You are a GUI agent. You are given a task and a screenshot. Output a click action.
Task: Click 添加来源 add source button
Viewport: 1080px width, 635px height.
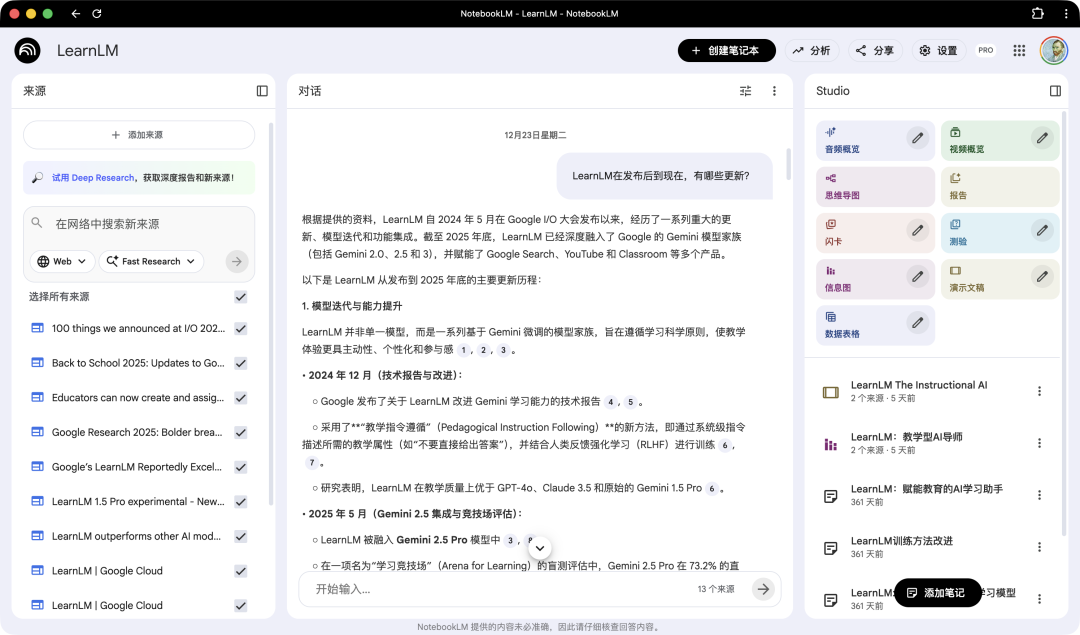[x=138, y=135]
